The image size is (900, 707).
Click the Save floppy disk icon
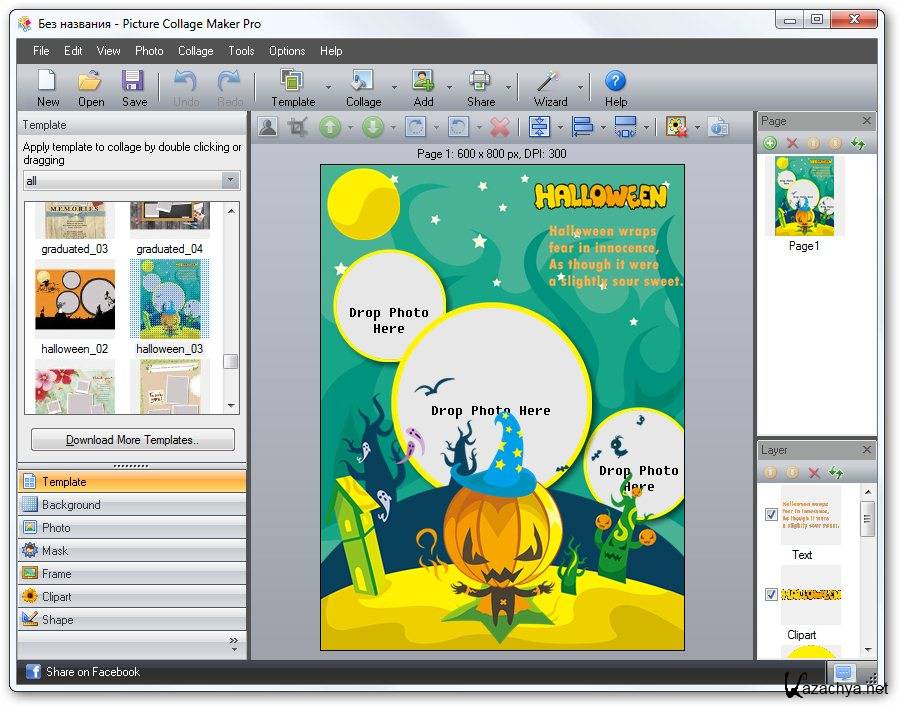click(134, 81)
